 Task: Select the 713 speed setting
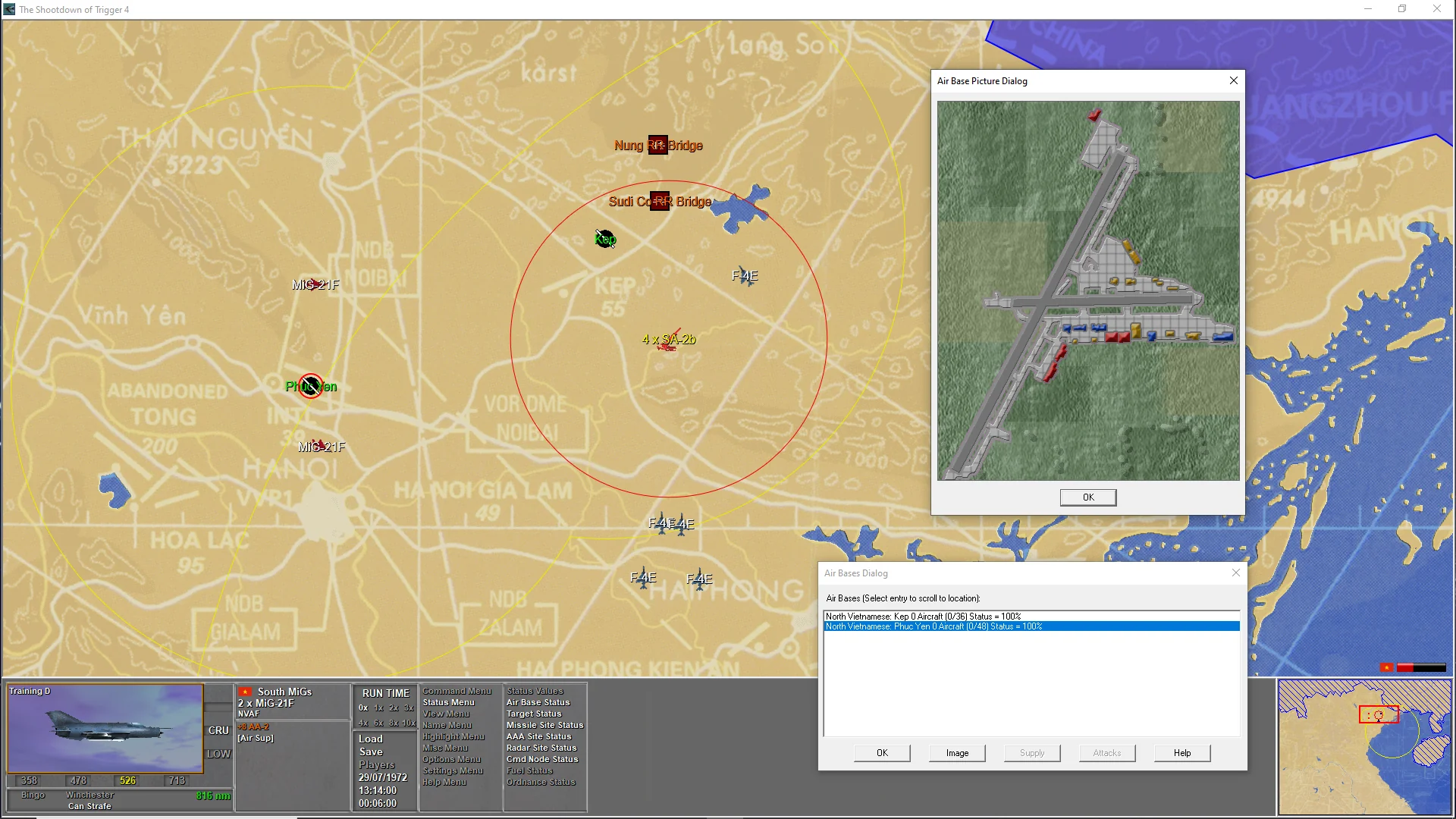click(x=177, y=780)
